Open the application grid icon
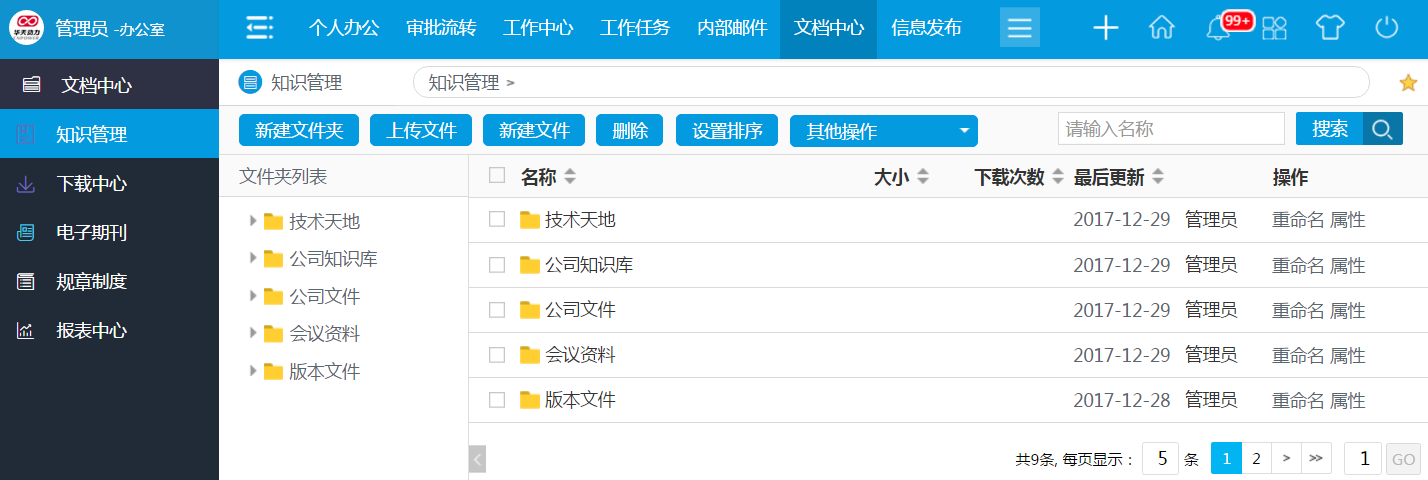The height and width of the screenshot is (480, 1428). (x=1274, y=28)
